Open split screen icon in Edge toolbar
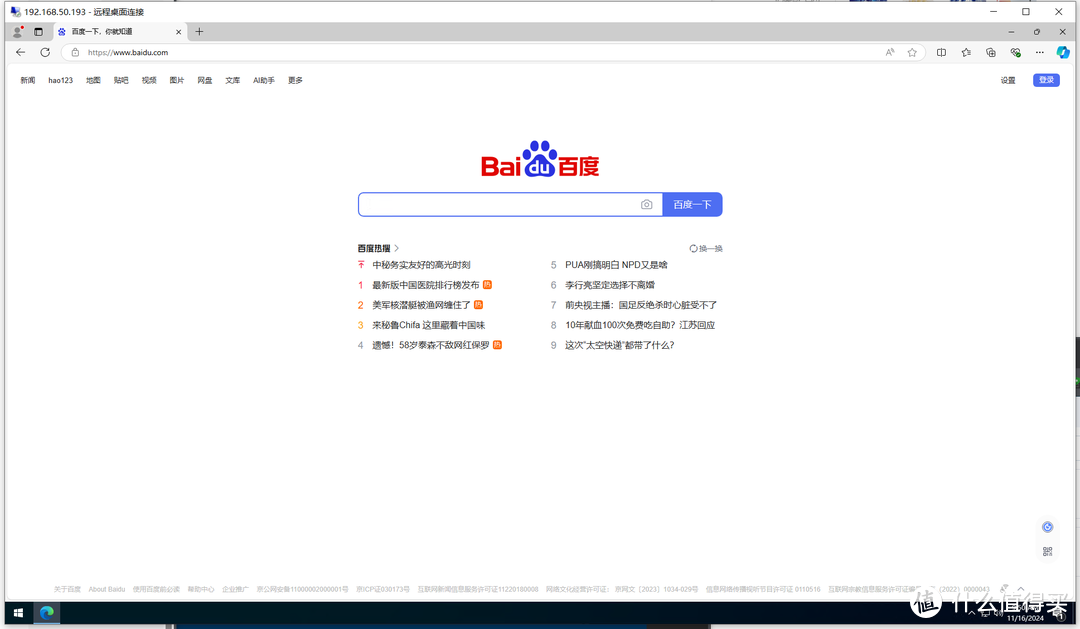Screen dimensions: 1080x629 point(941,52)
